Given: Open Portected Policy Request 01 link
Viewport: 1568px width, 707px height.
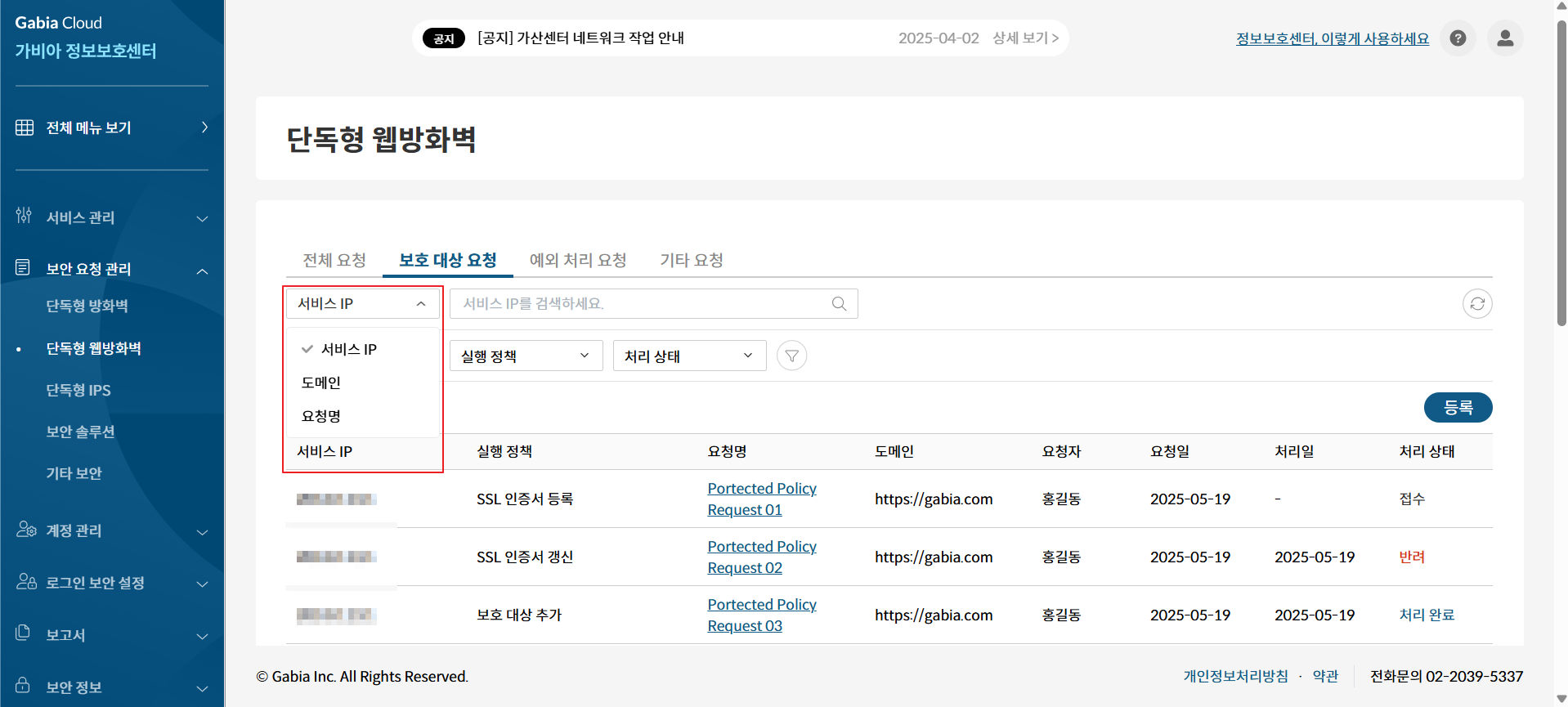Looking at the screenshot, I should (762, 499).
